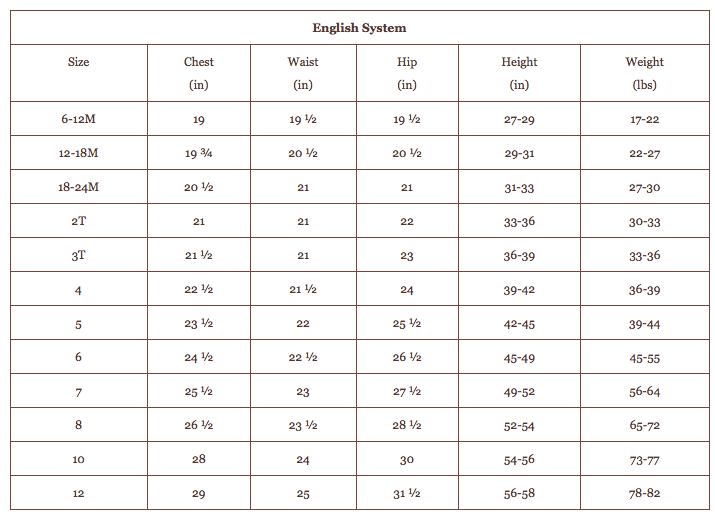Select the Hip (in) column header

pyautogui.click(x=407, y=72)
